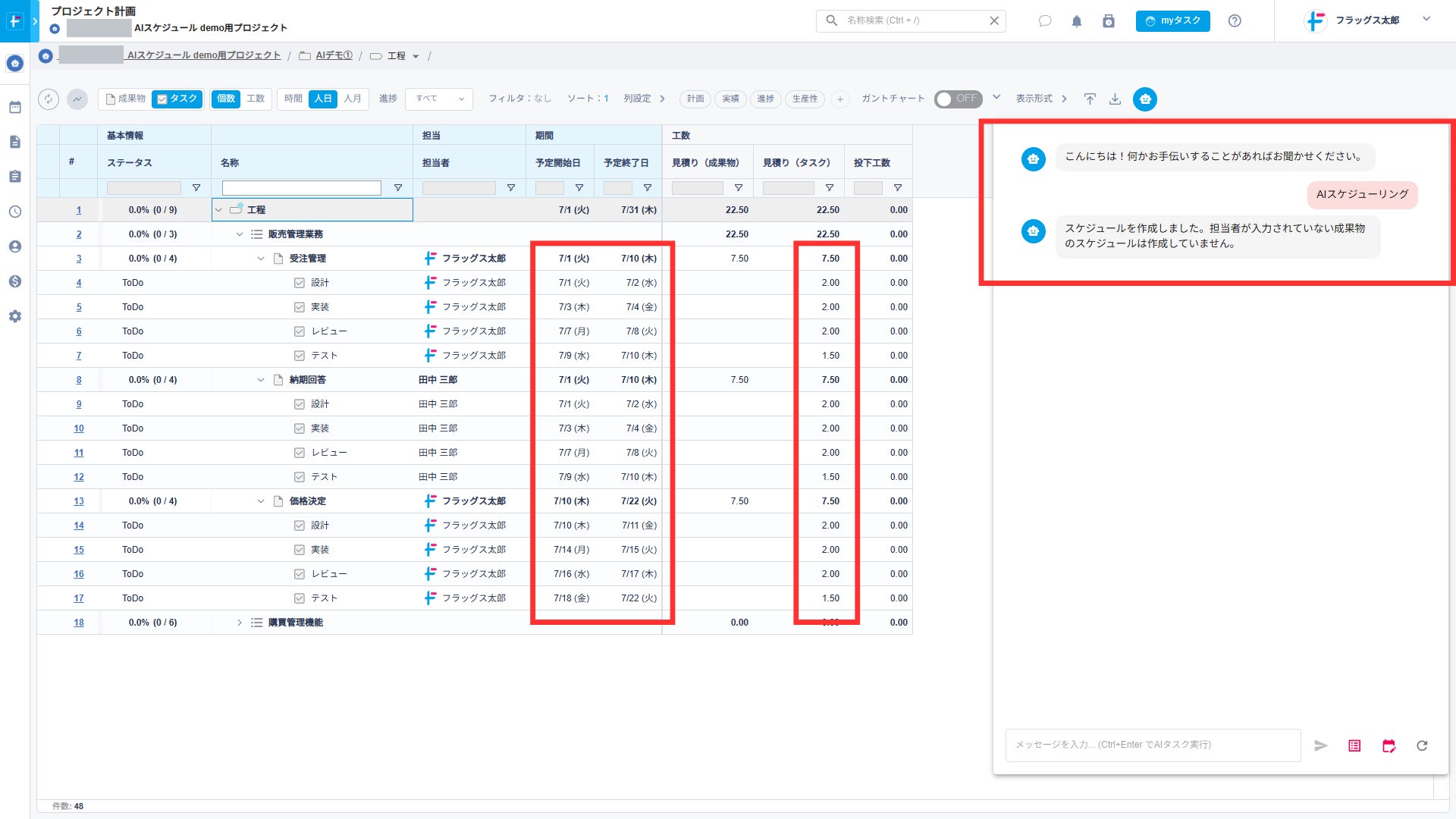The image size is (1456, 819).
Task: Click the AI scheduling calendar icon in chat
Action: [x=1389, y=745]
